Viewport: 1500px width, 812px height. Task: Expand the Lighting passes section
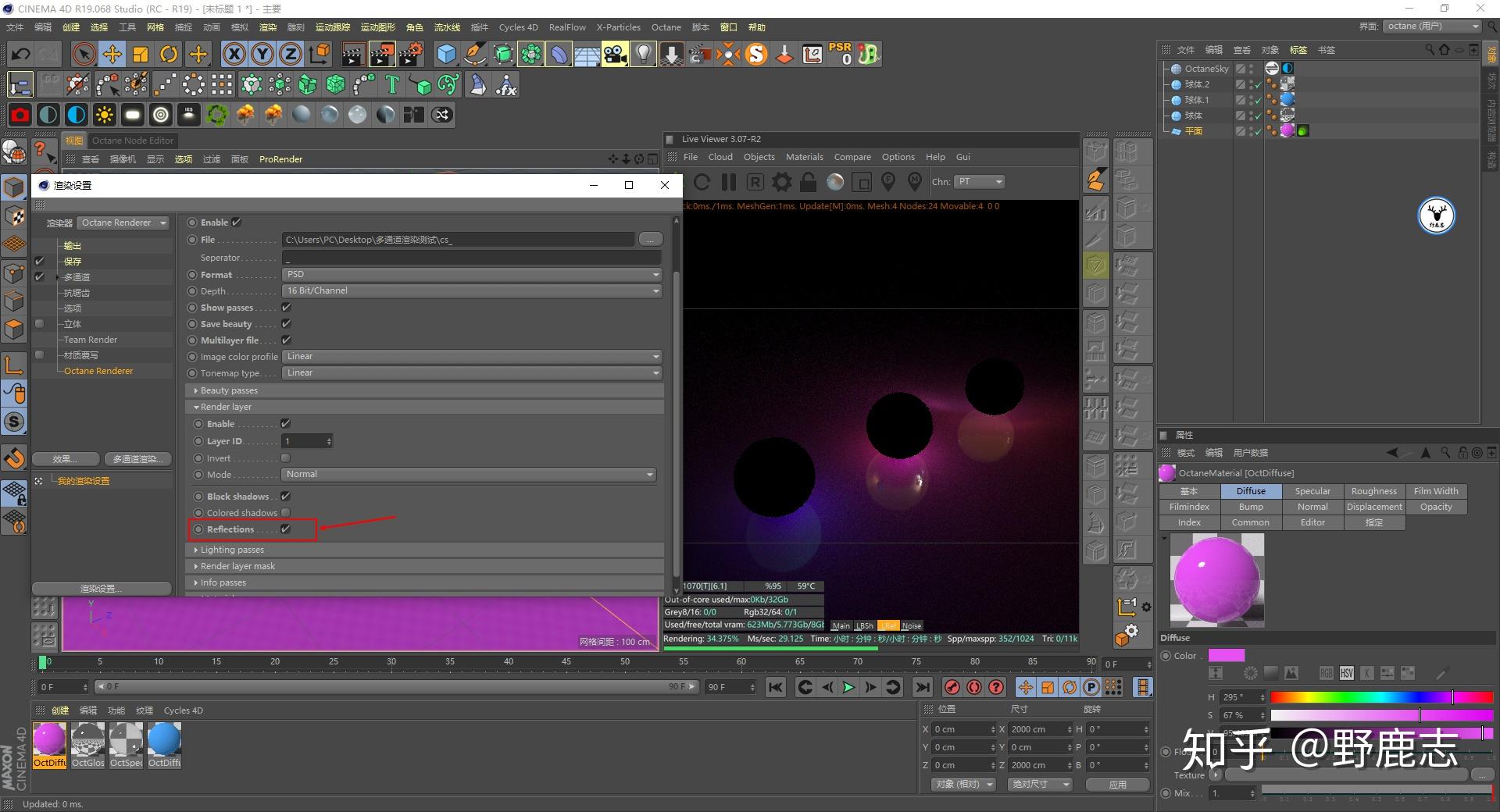[232, 550]
